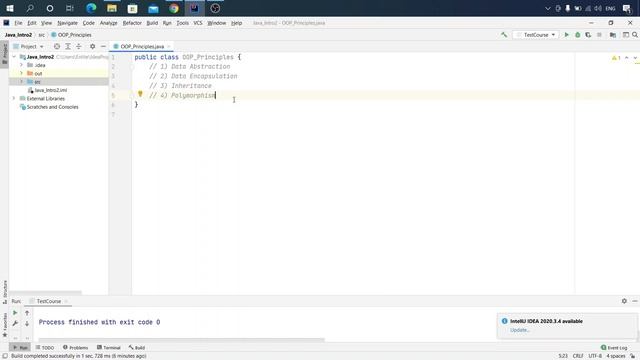Open the Analyze menu

click(x=108, y=23)
